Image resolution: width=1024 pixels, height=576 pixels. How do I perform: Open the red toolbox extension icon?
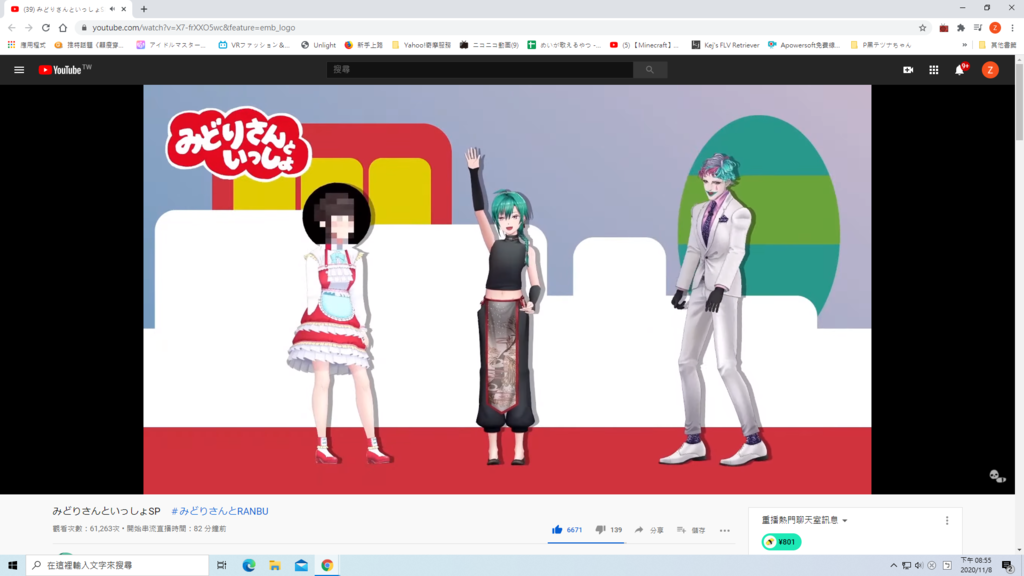click(944, 27)
